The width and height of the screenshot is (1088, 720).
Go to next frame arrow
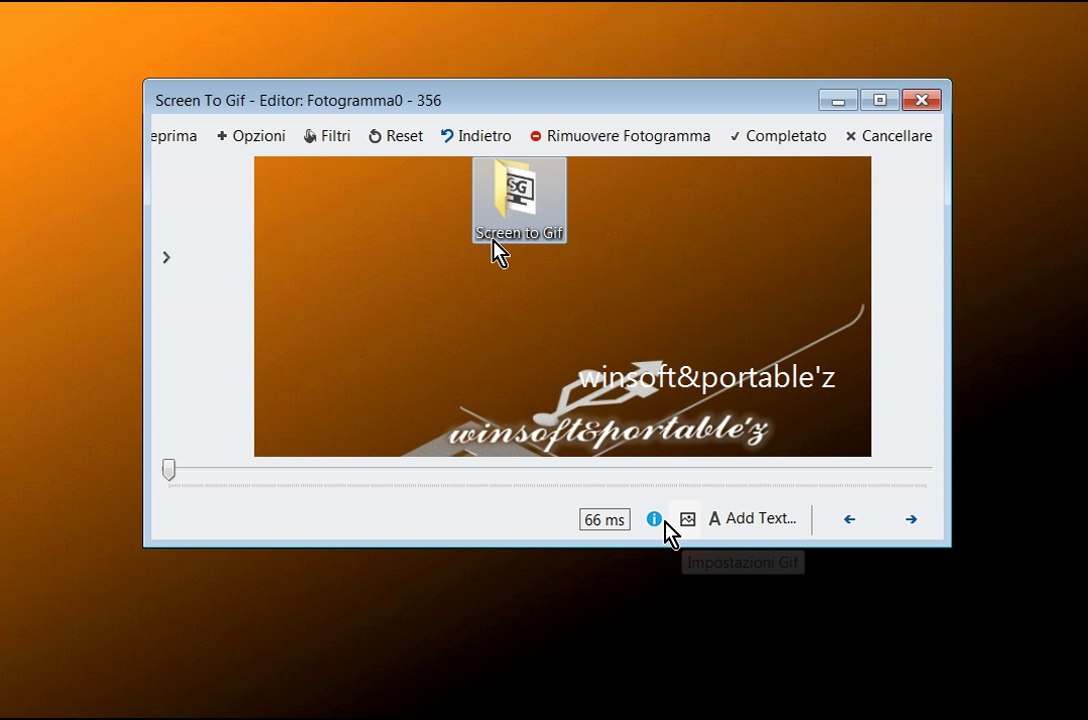coord(911,519)
